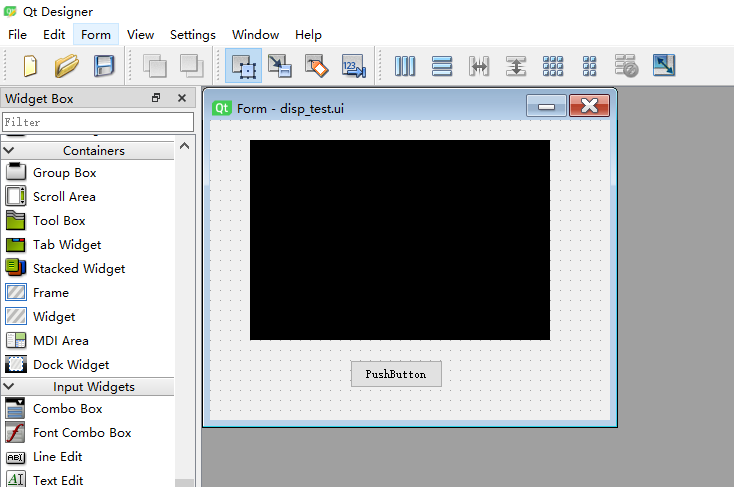This screenshot has width=734, height=487.
Task: Select plain Widget container item
Action: (88, 317)
